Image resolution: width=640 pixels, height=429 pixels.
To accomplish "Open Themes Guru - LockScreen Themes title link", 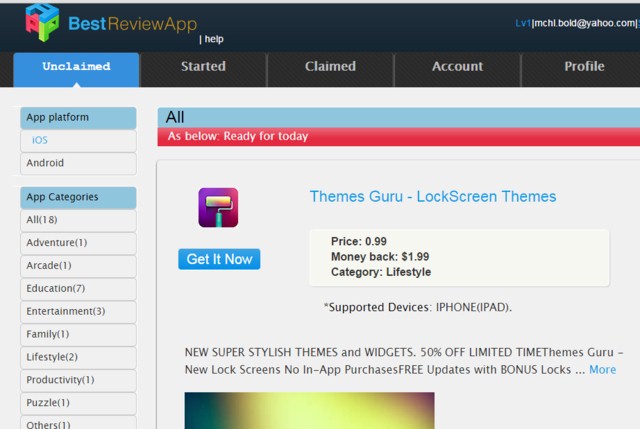I will click(x=433, y=197).
